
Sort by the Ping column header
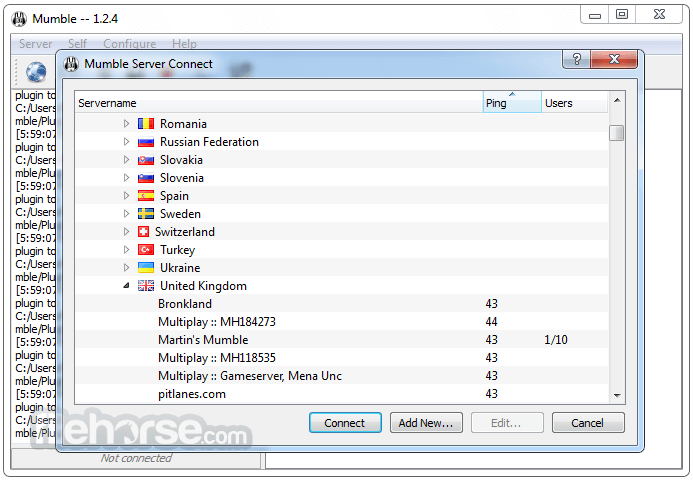(x=512, y=103)
